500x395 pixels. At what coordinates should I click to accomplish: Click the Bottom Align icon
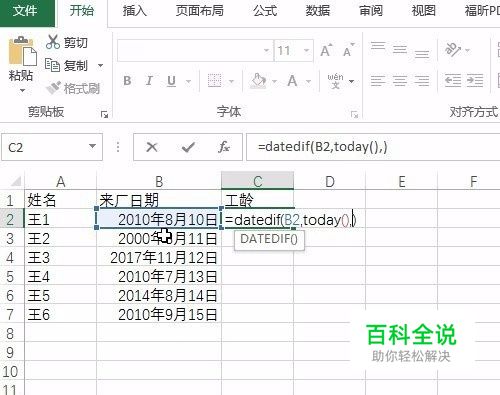(x=422, y=54)
